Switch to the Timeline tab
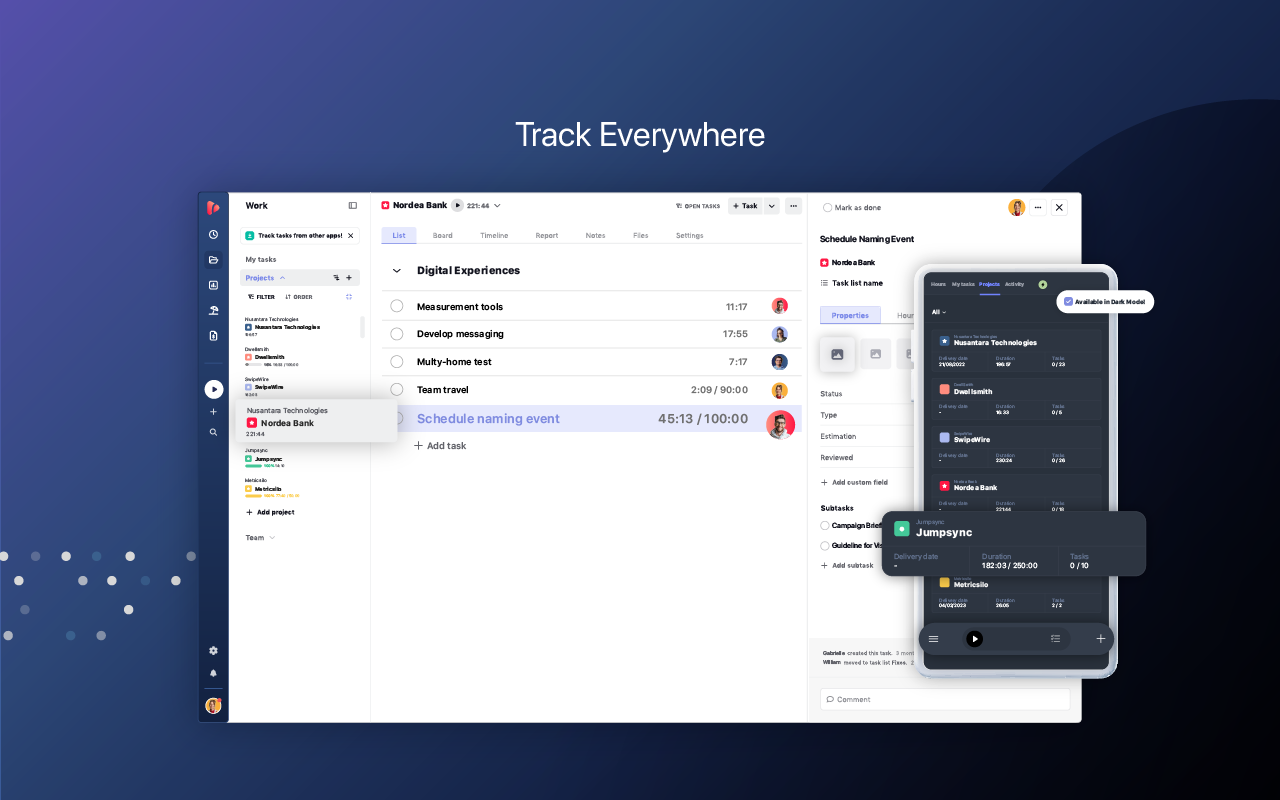This screenshot has height=800, width=1280. 494,236
